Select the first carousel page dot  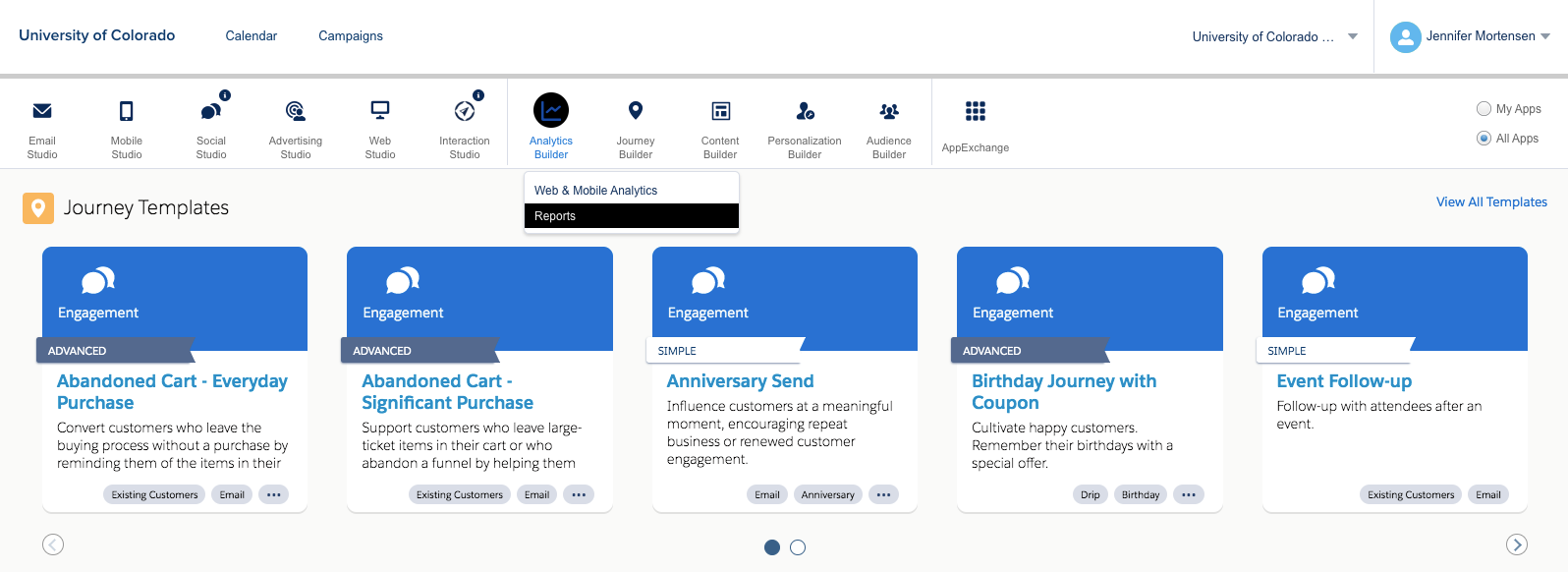coord(772,547)
